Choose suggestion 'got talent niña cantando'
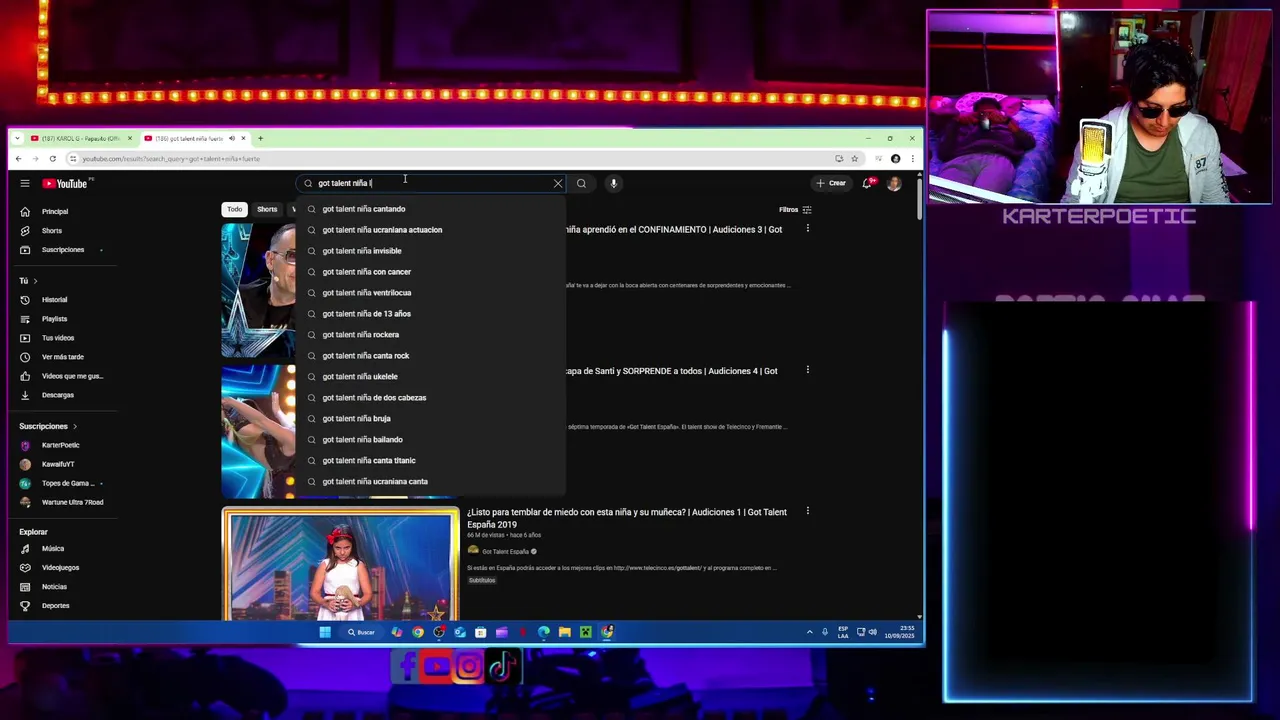Viewport: 1280px width, 720px height. [x=430, y=209]
